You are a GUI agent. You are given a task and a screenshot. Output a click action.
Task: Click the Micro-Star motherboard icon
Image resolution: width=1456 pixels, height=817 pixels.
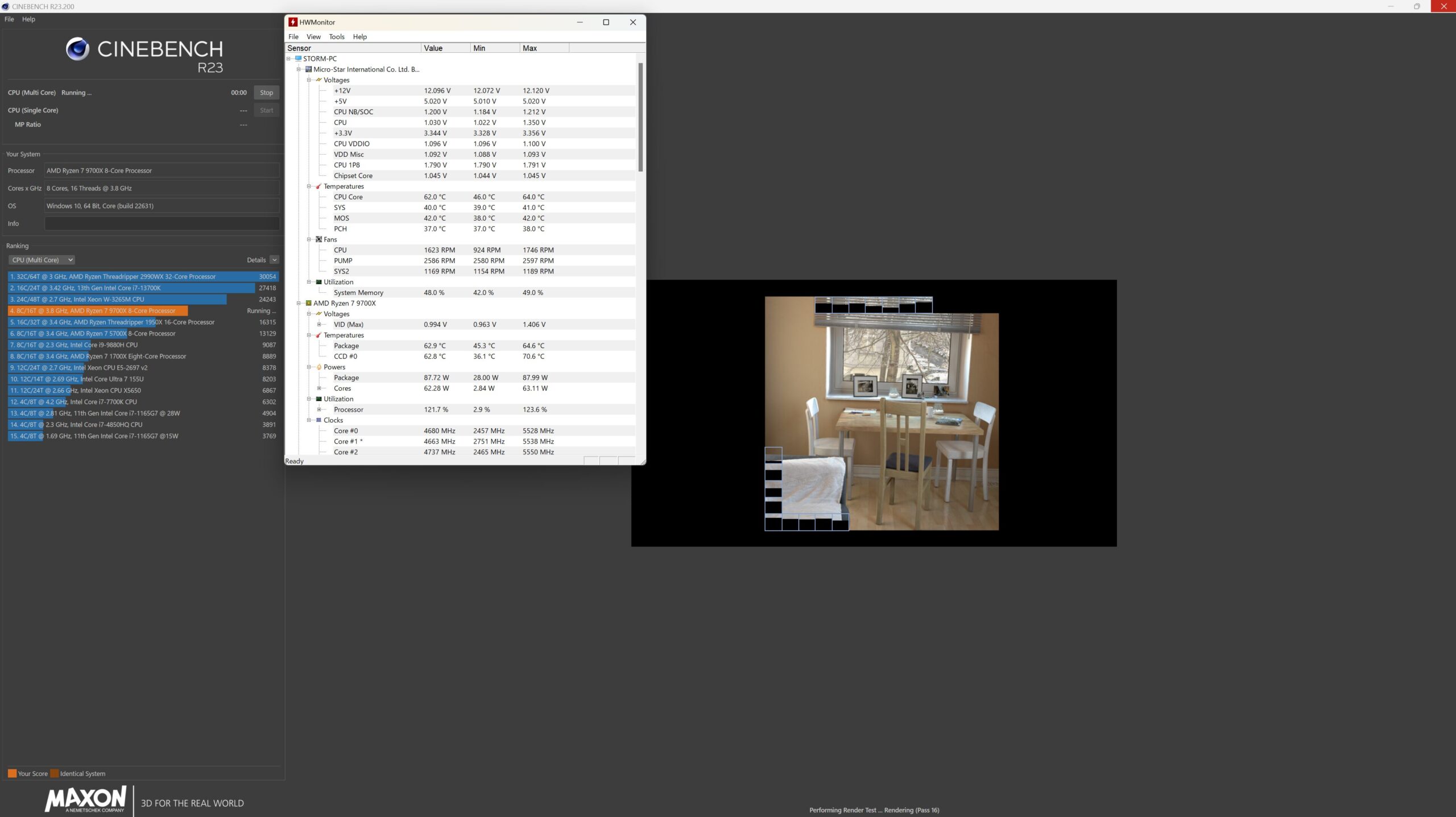pyautogui.click(x=308, y=69)
